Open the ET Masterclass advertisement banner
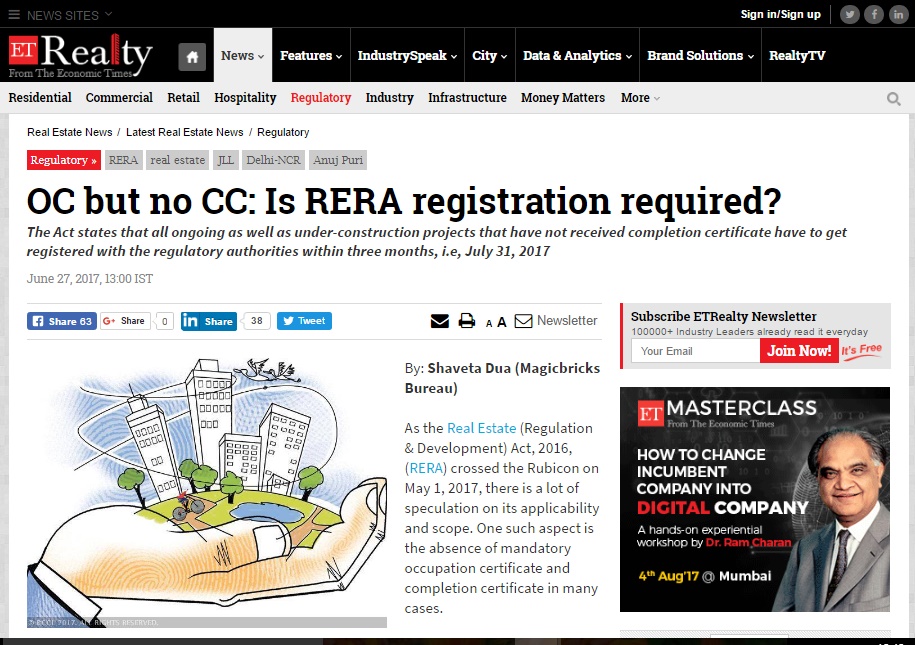 755,500
